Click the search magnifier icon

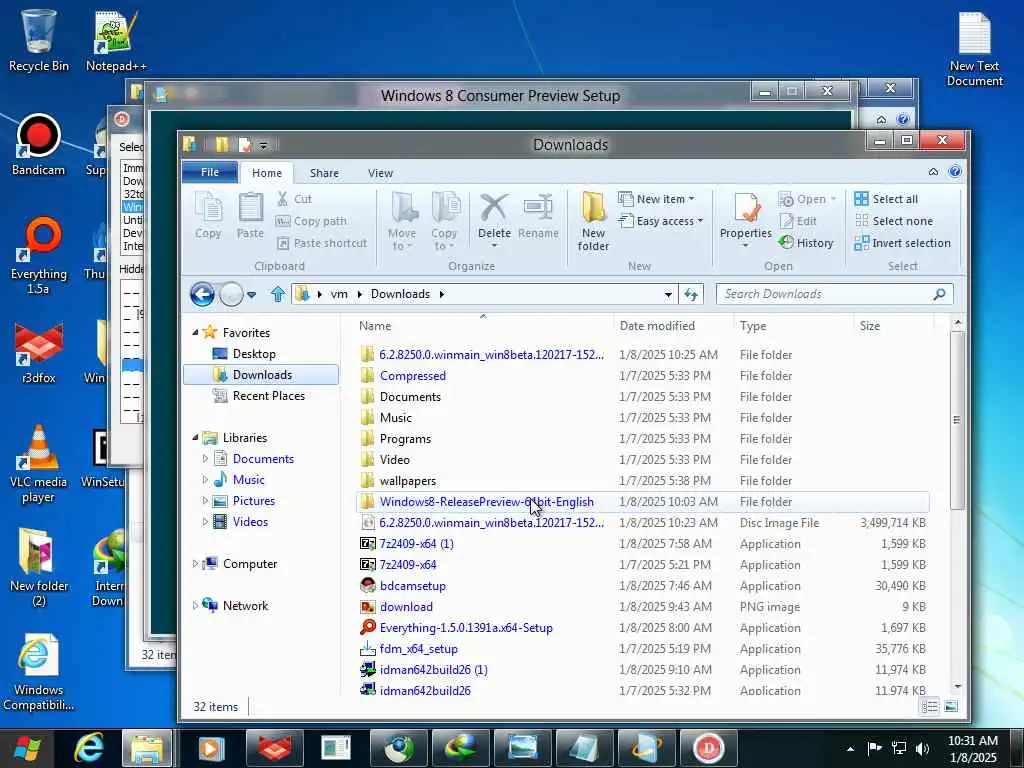(x=939, y=295)
